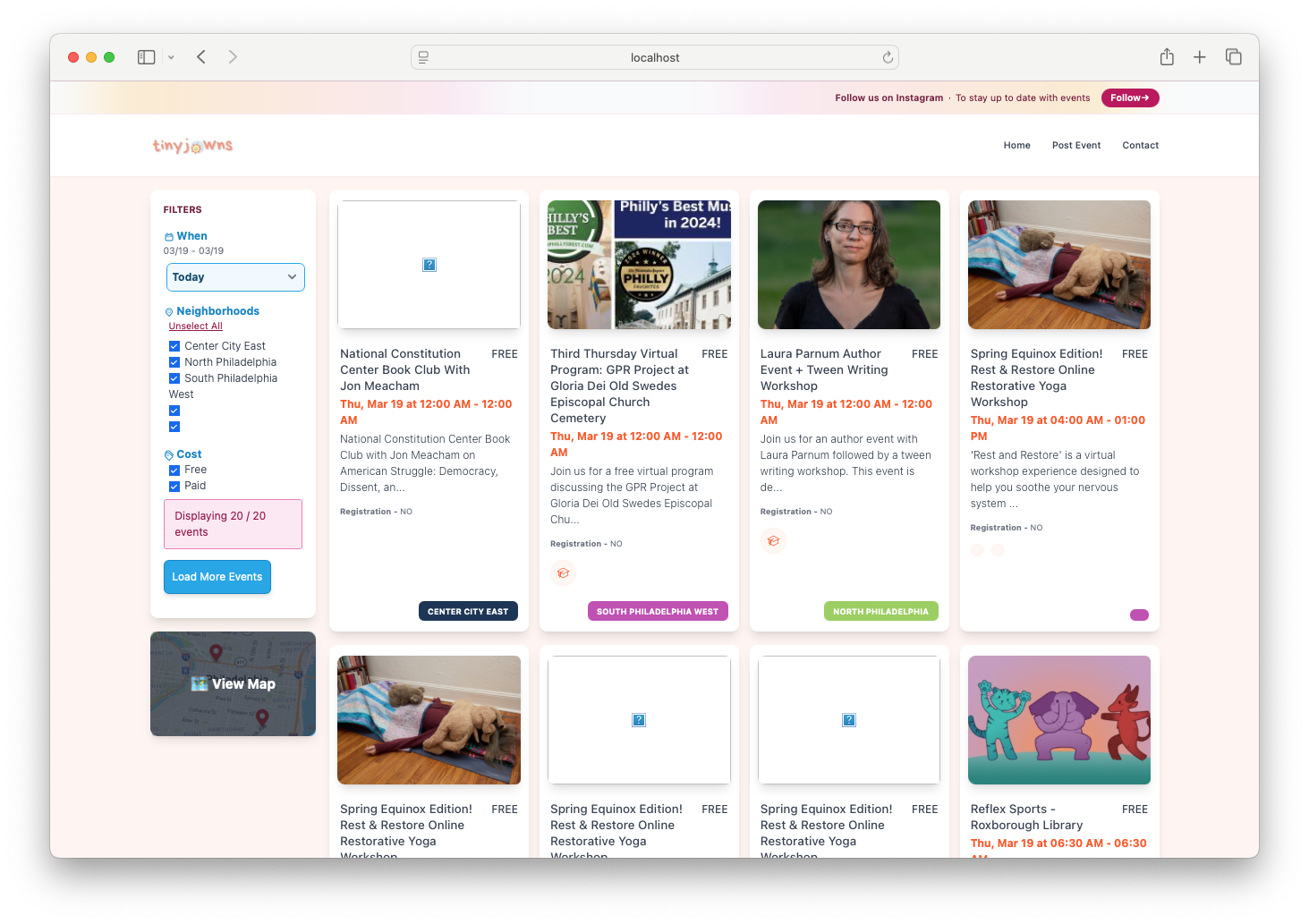Open a new tab with plus icon
This screenshot has height=924, width=1309.
(1200, 57)
